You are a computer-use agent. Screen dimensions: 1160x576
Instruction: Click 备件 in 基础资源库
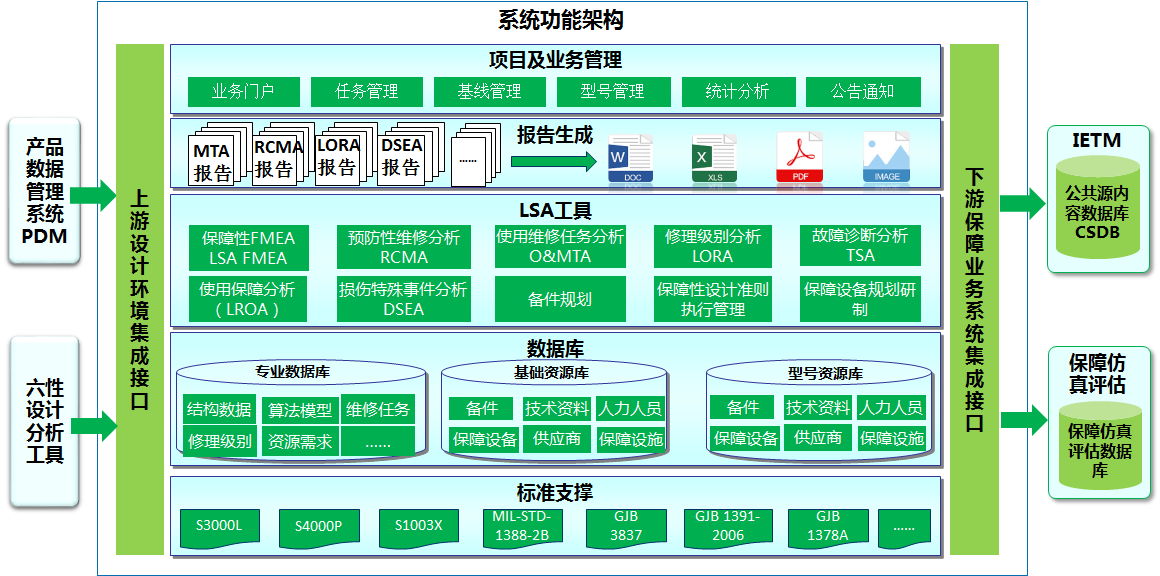[x=481, y=408]
